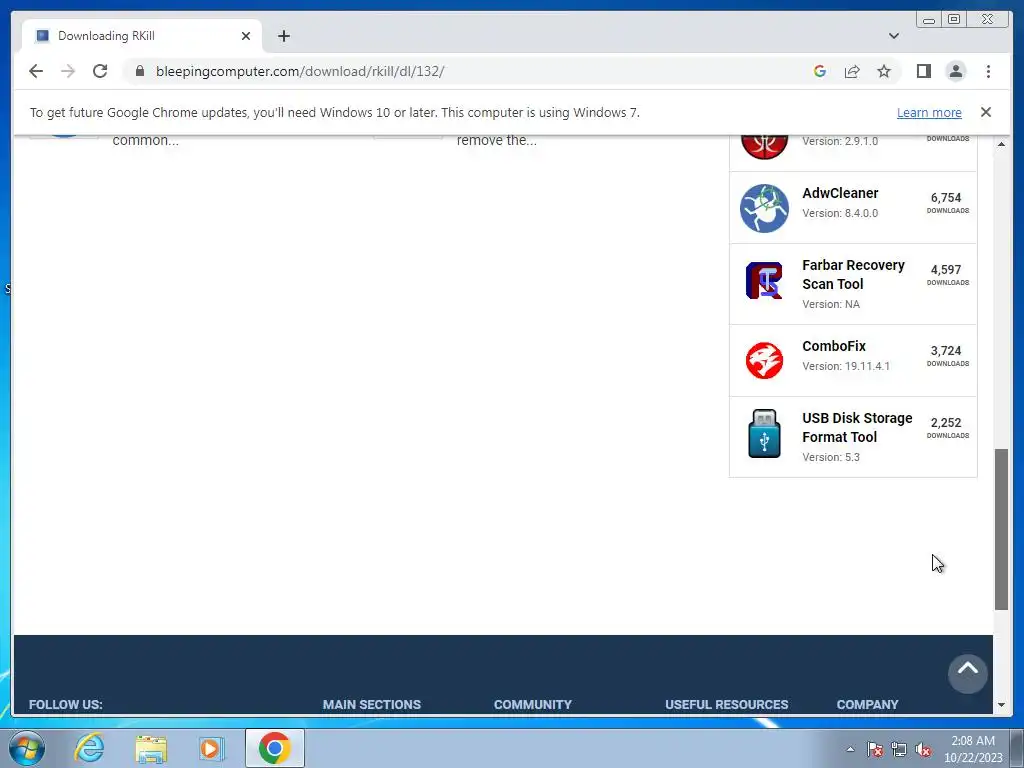Expand the tab search dropdown arrow
The image size is (1024, 768).
click(894, 36)
